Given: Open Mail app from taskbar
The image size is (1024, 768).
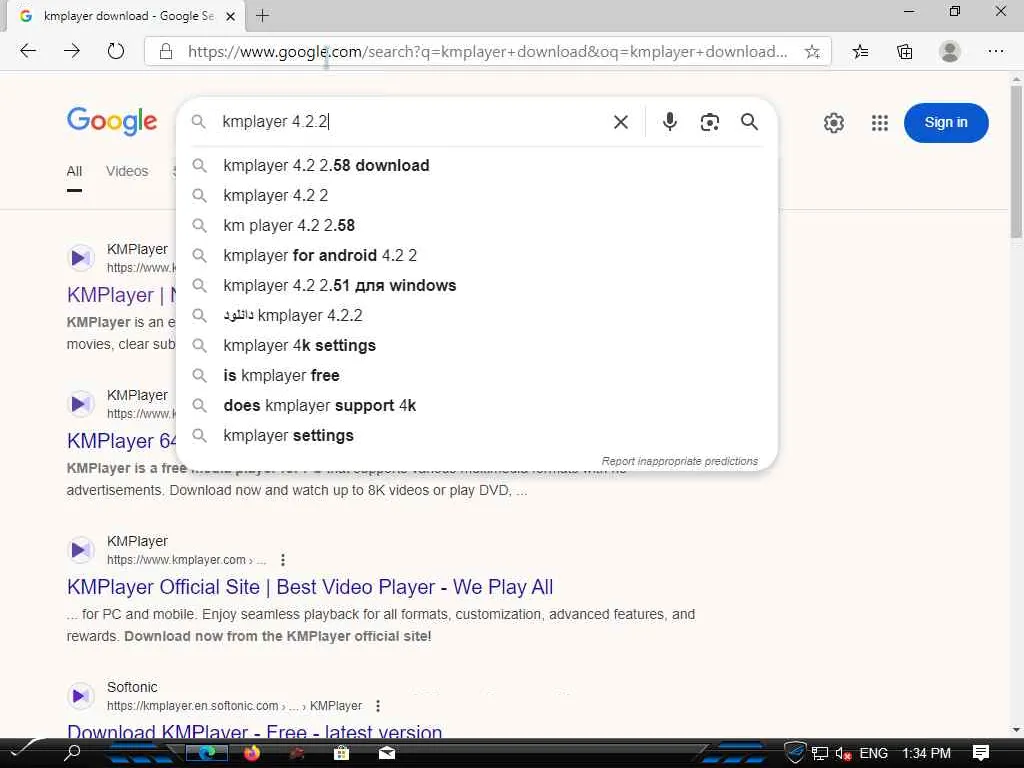Looking at the screenshot, I should [x=387, y=753].
